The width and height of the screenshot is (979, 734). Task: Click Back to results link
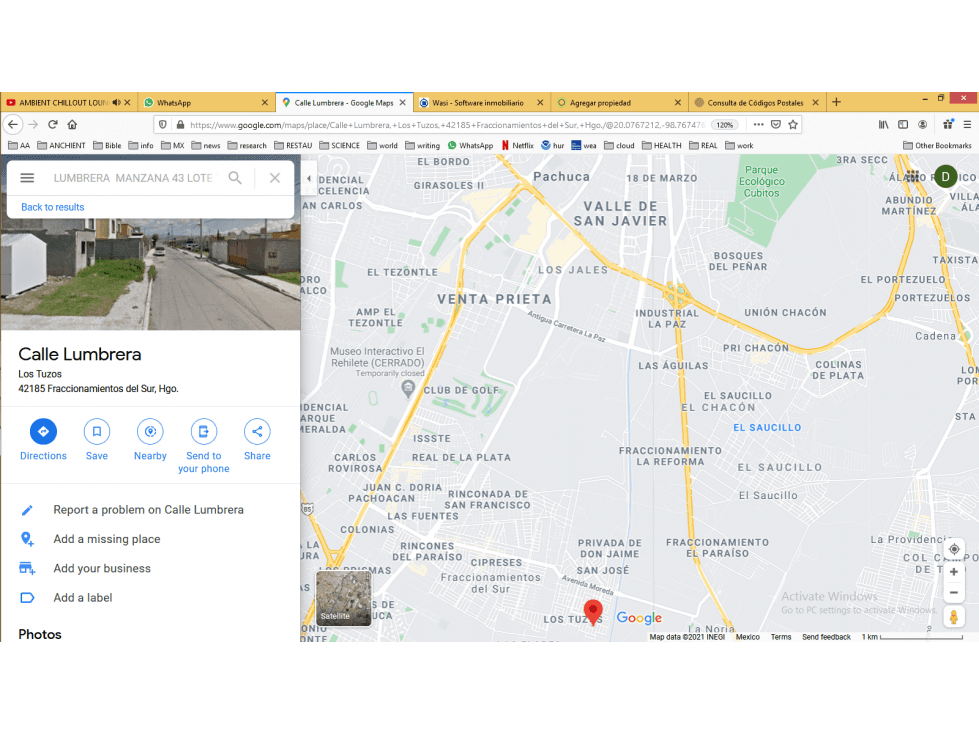tap(52, 207)
